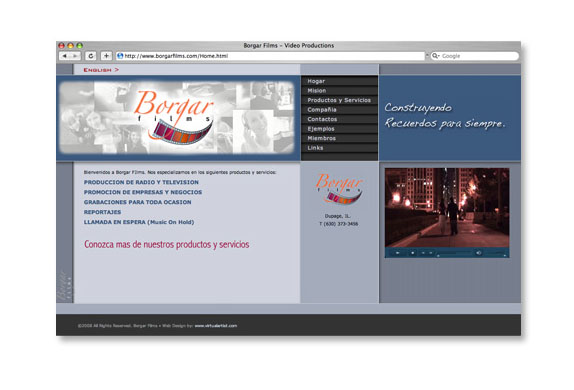Click the video player's play button
This screenshot has height=390, width=574.
[398, 253]
